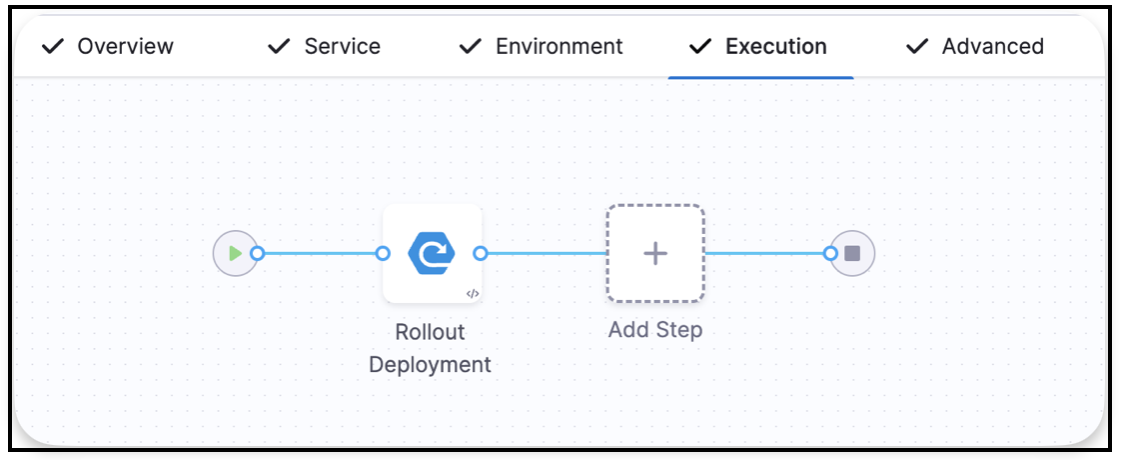Click the plus icon to add step
1122x460 pixels.
[655, 254]
